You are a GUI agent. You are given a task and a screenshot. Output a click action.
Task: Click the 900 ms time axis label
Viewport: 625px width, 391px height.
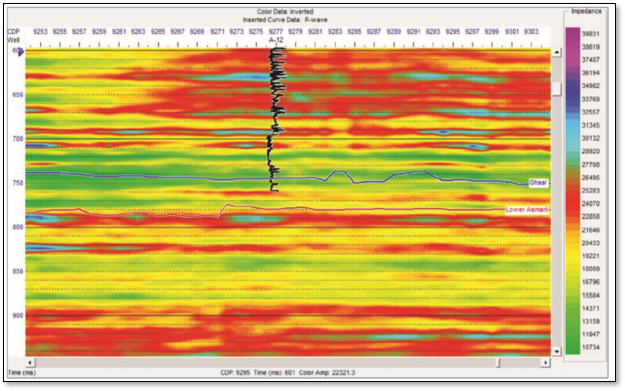18,315
